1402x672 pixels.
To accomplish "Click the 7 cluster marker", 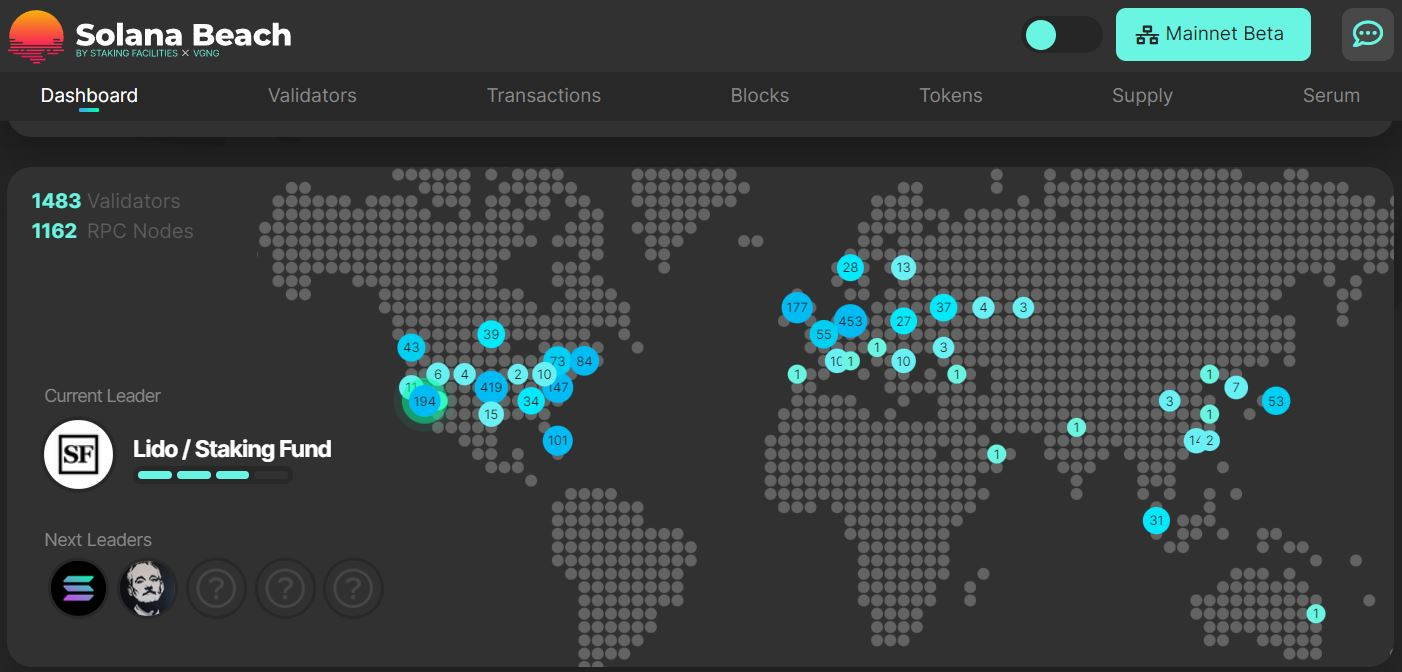I will point(1236,387).
